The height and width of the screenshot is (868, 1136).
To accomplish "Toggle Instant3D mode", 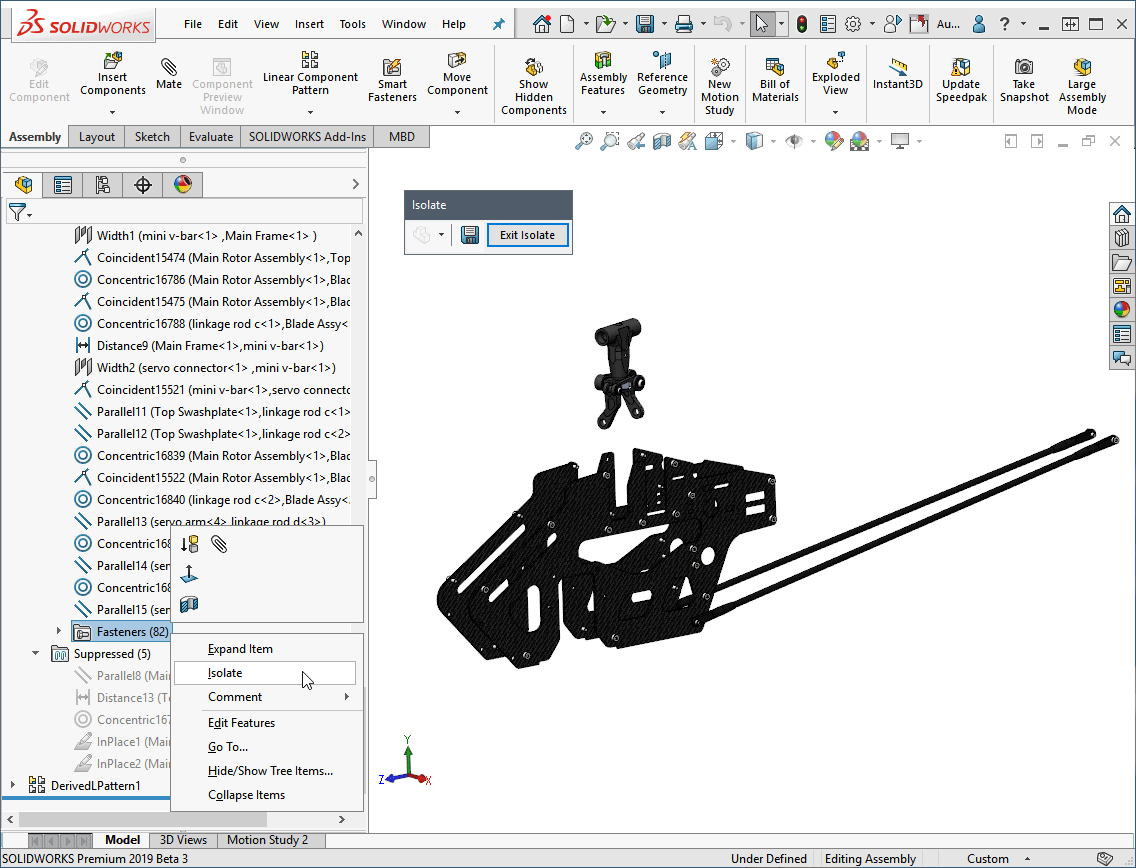I will [898, 74].
